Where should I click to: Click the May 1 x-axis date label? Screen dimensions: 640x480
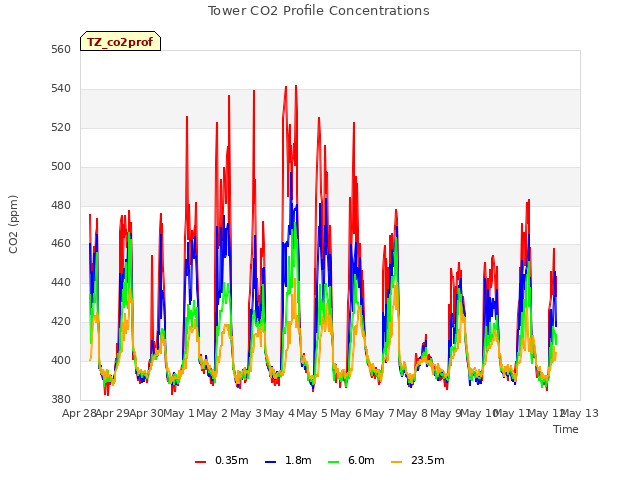[179, 413]
